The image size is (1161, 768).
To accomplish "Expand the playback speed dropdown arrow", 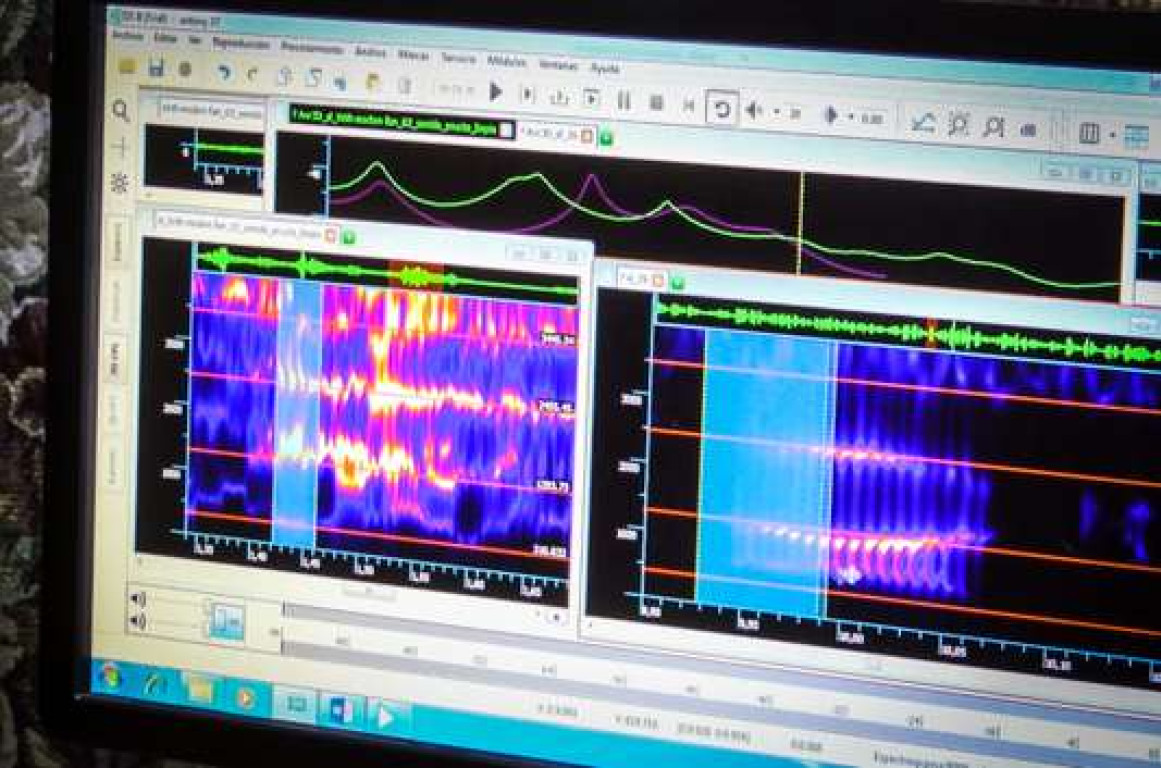I will click(851, 117).
